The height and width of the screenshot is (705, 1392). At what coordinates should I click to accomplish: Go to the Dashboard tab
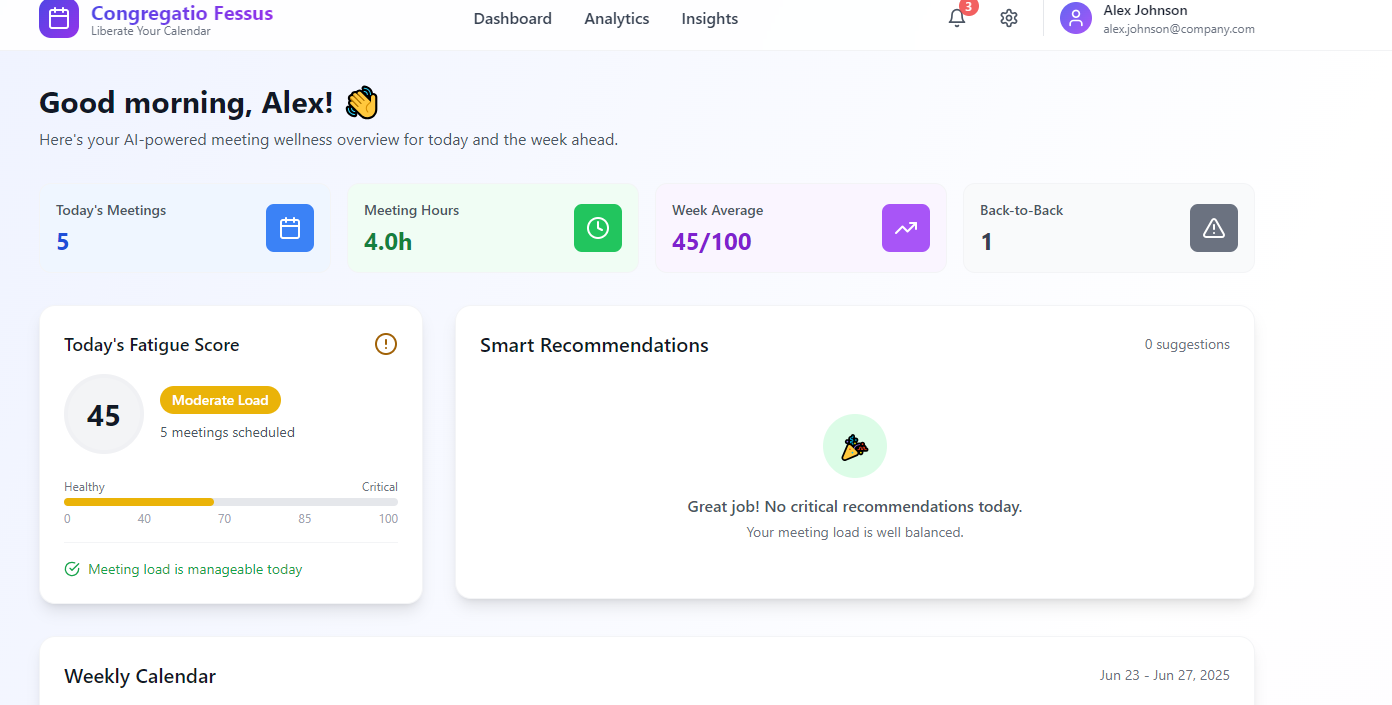tap(513, 19)
